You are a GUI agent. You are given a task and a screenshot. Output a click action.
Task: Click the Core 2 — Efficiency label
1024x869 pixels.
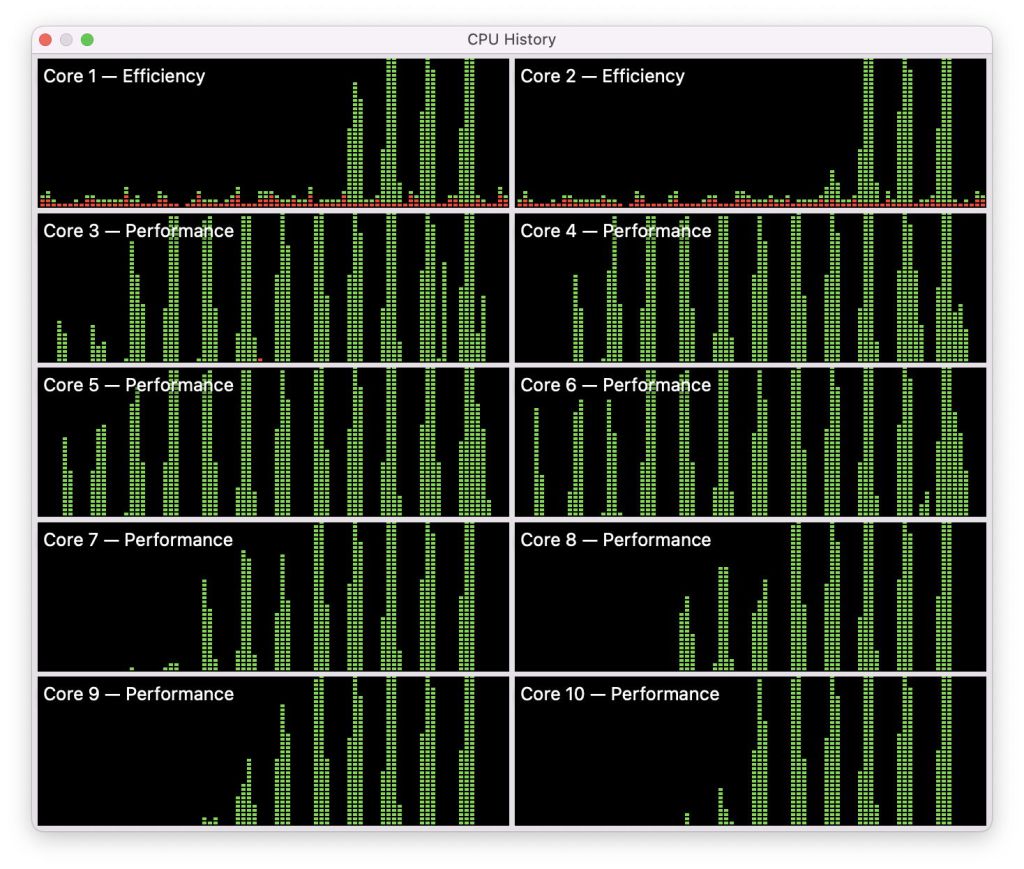(x=602, y=76)
